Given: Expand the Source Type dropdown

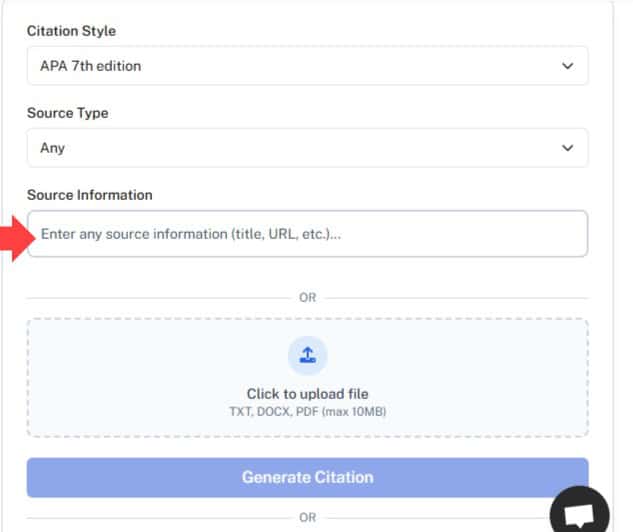Looking at the screenshot, I should 306,148.
